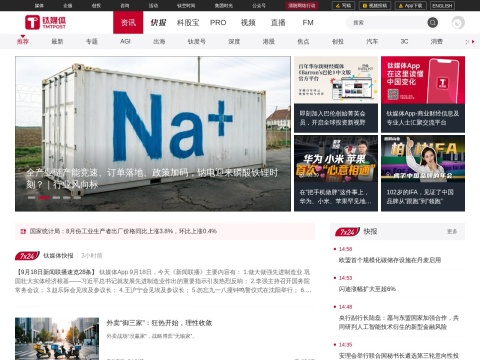Screen dimensions: 480x360
Task: Select the 推荐 category
Action: click(x=23, y=41)
